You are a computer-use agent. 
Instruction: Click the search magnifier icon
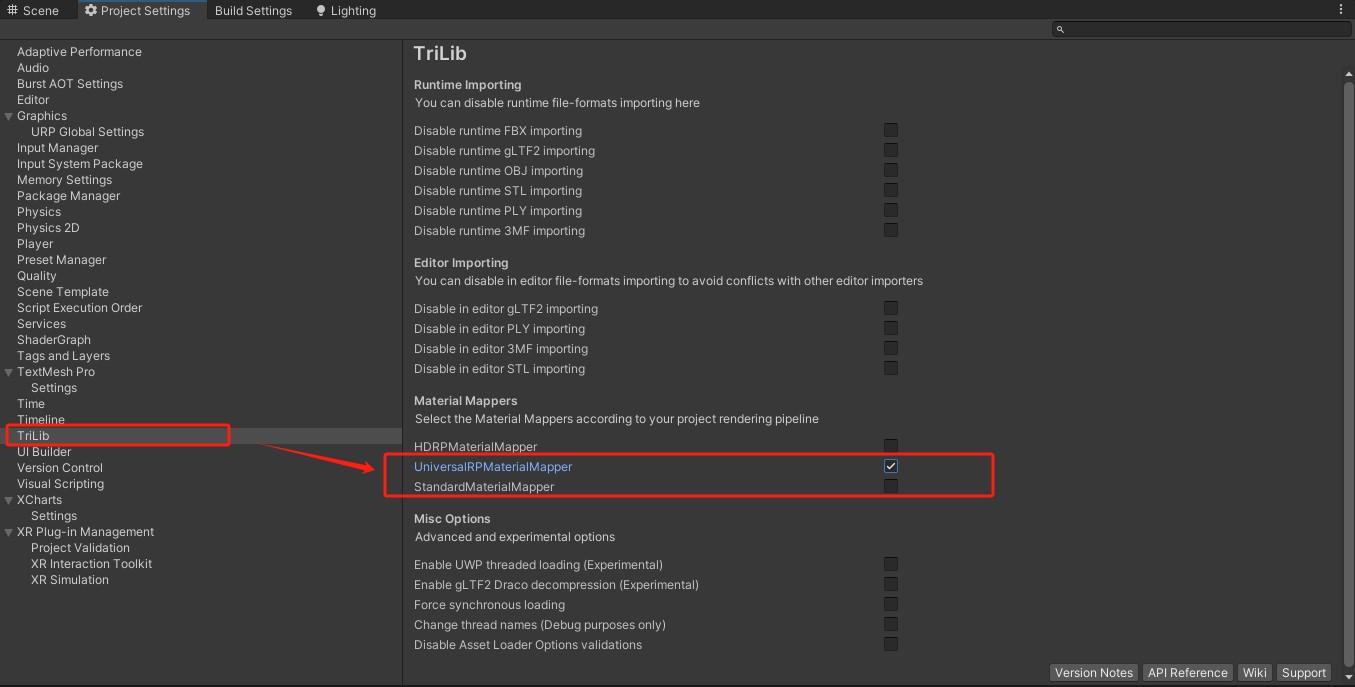(1060, 30)
